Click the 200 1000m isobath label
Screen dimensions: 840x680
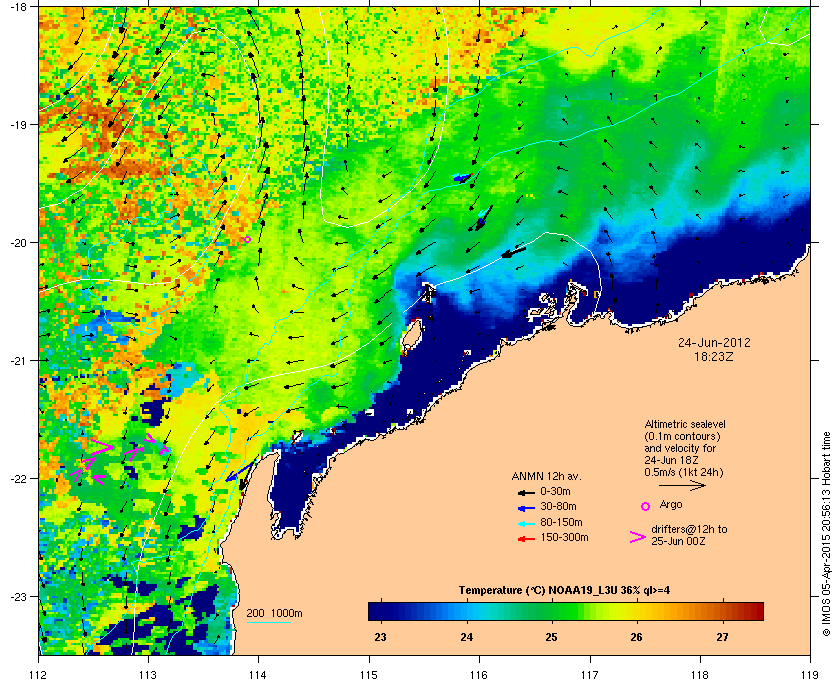click(x=274, y=614)
